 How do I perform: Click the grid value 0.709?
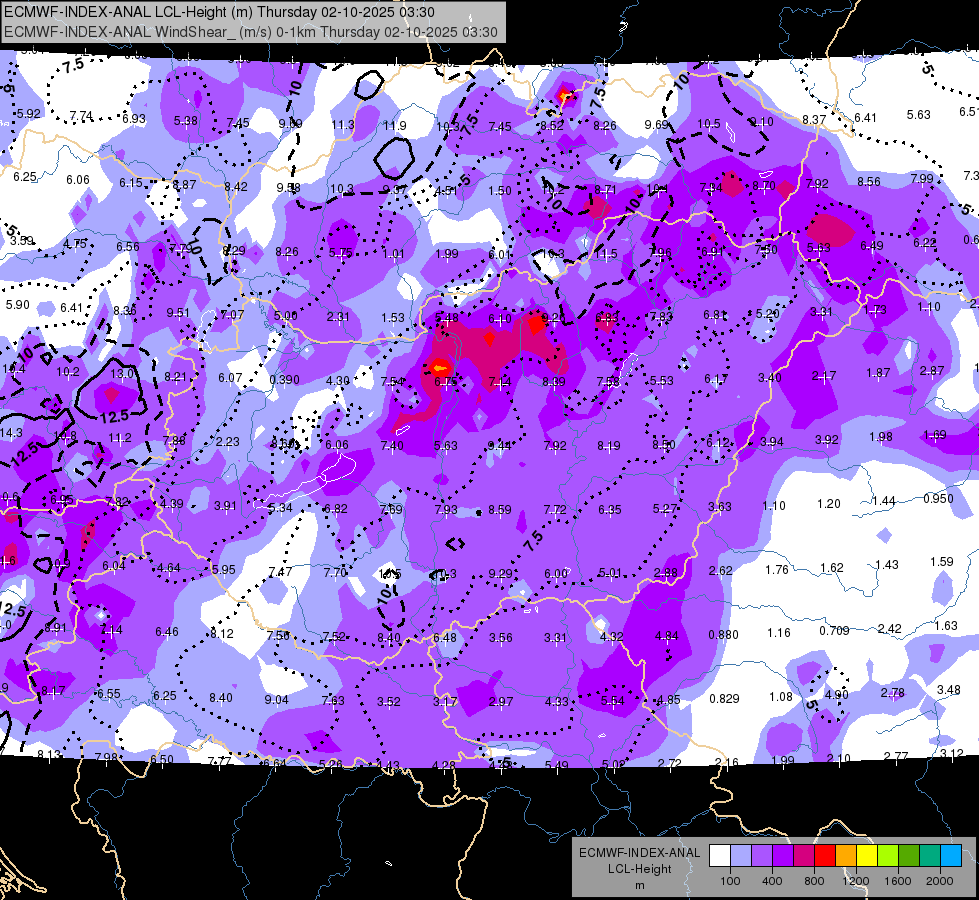(834, 631)
